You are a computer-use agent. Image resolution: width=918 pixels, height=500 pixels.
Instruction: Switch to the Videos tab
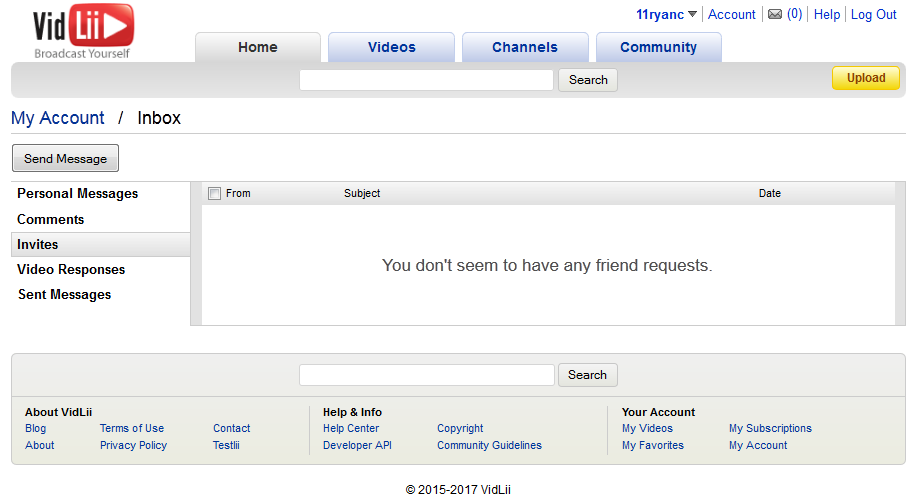click(x=391, y=47)
